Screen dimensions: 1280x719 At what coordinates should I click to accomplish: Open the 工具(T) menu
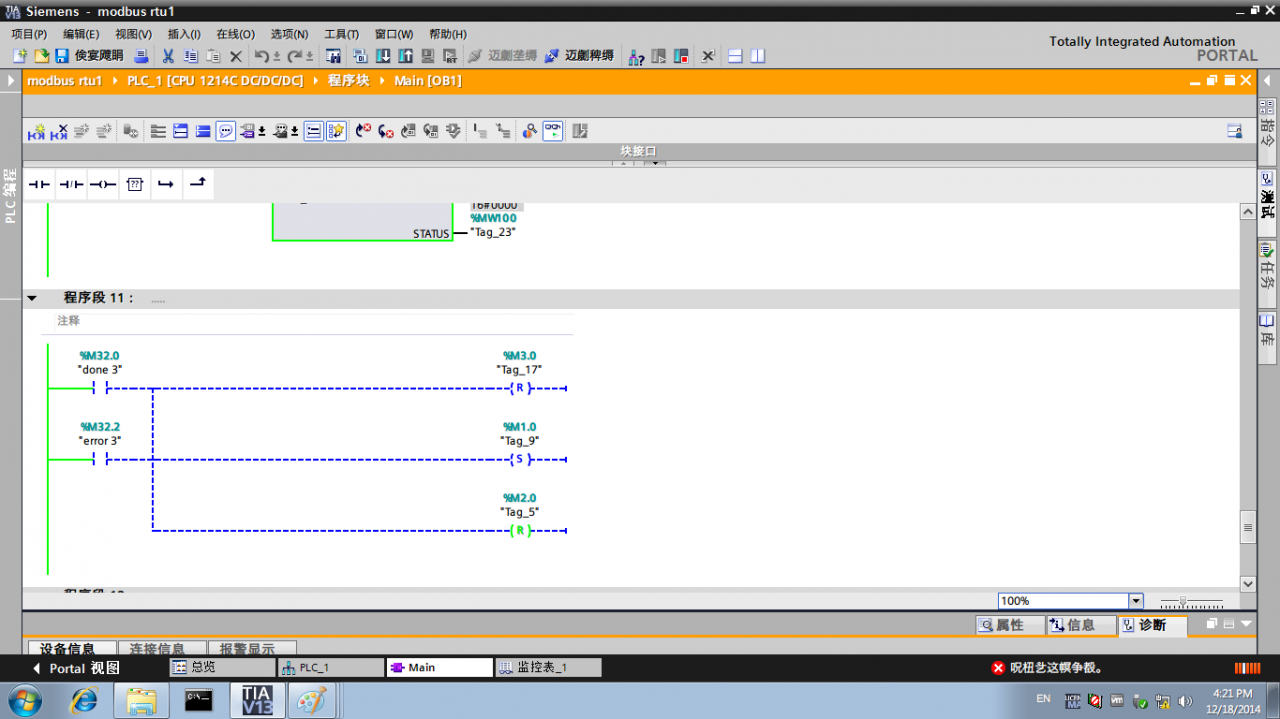(341, 34)
